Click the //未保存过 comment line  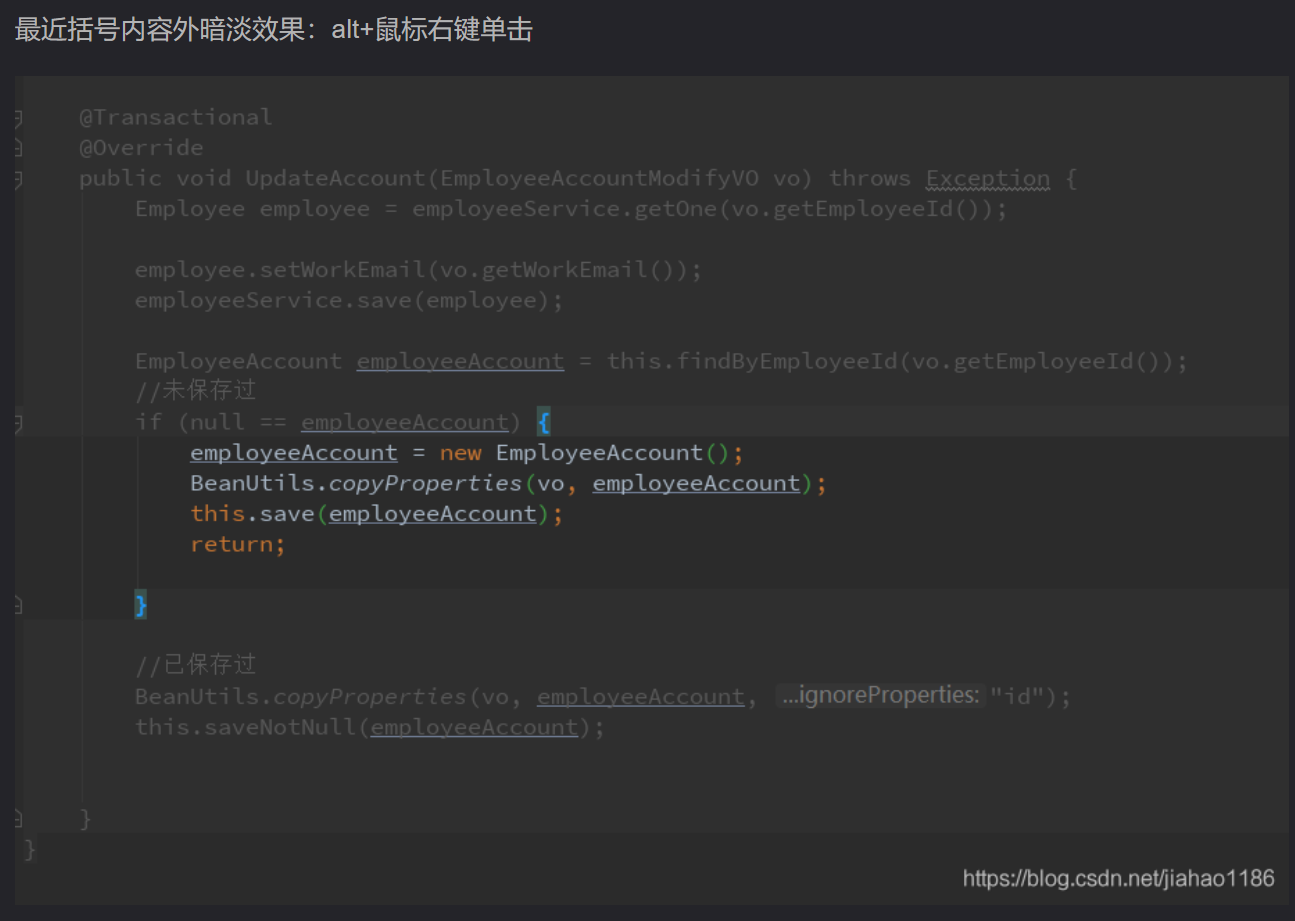point(196,391)
